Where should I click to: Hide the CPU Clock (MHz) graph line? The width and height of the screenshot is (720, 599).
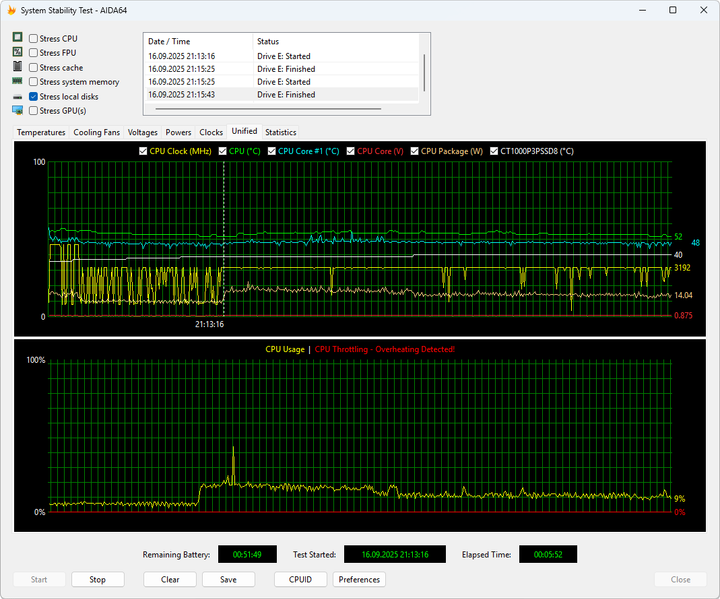click(x=143, y=151)
